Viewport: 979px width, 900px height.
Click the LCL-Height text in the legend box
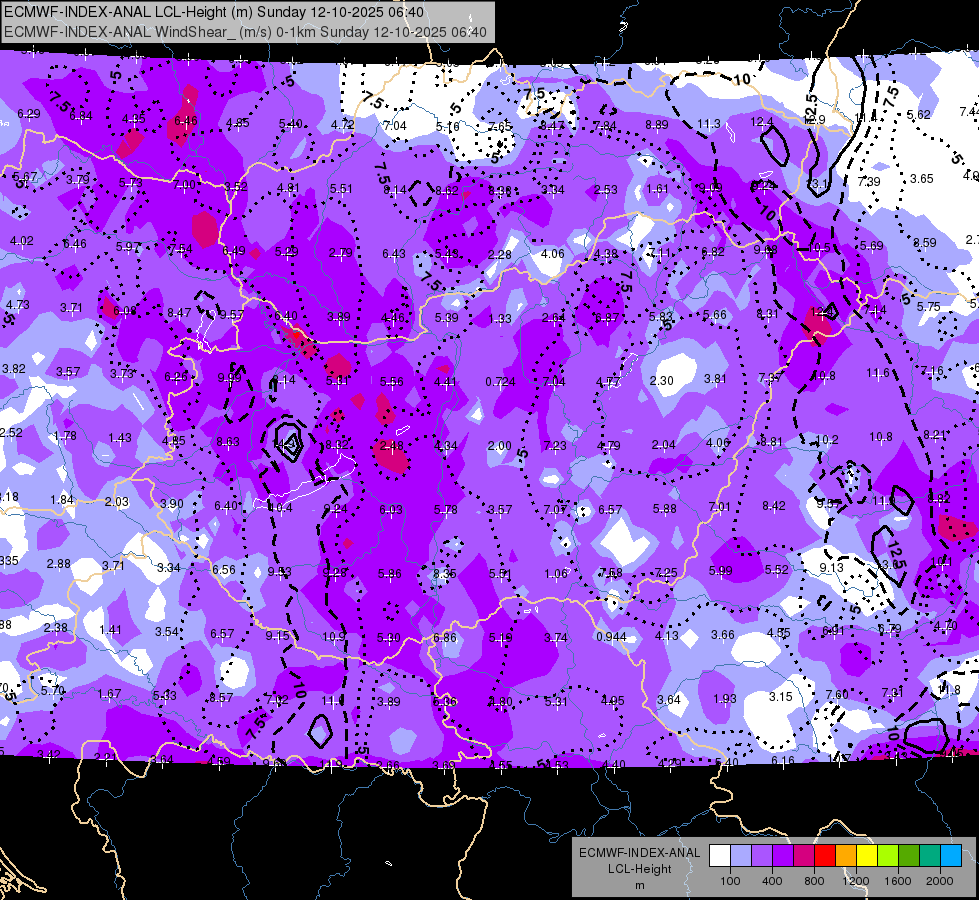pyautogui.click(x=639, y=869)
